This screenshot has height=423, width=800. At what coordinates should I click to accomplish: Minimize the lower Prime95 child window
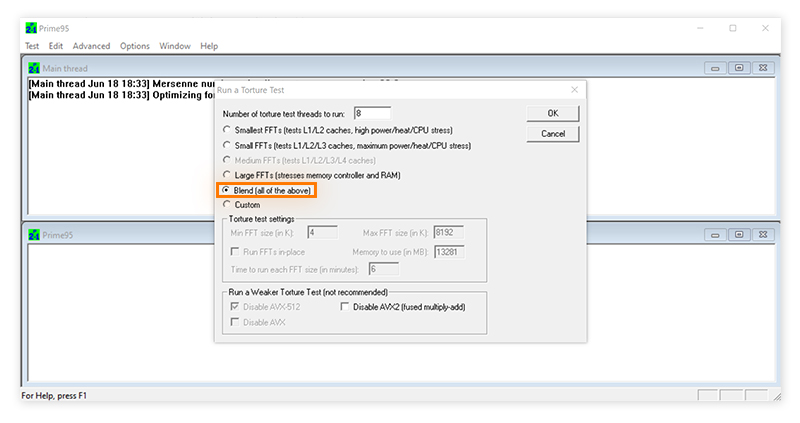point(715,235)
